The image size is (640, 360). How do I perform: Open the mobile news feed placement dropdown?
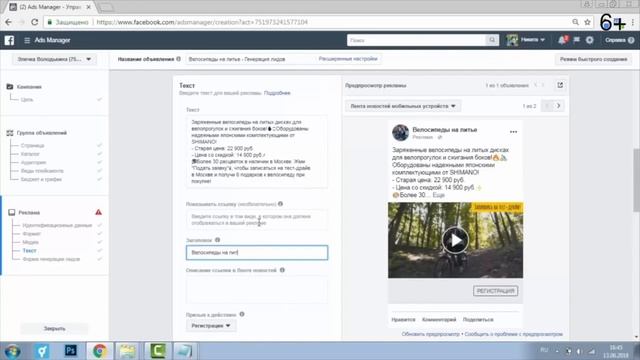pos(403,106)
